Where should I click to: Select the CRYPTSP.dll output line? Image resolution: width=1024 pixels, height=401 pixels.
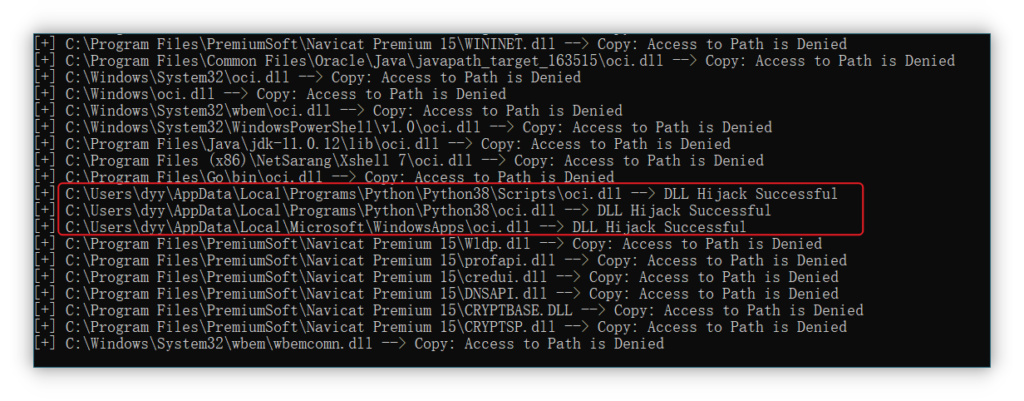(x=442, y=327)
